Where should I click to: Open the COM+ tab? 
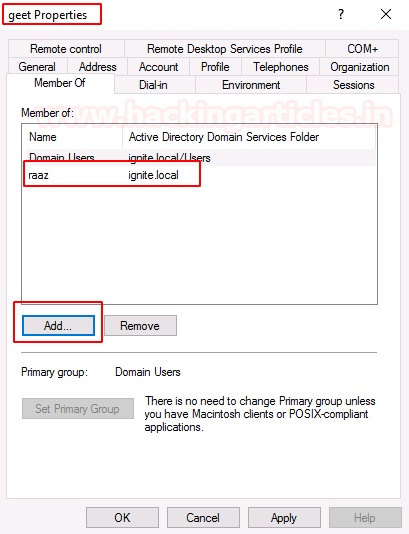(362, 49)
